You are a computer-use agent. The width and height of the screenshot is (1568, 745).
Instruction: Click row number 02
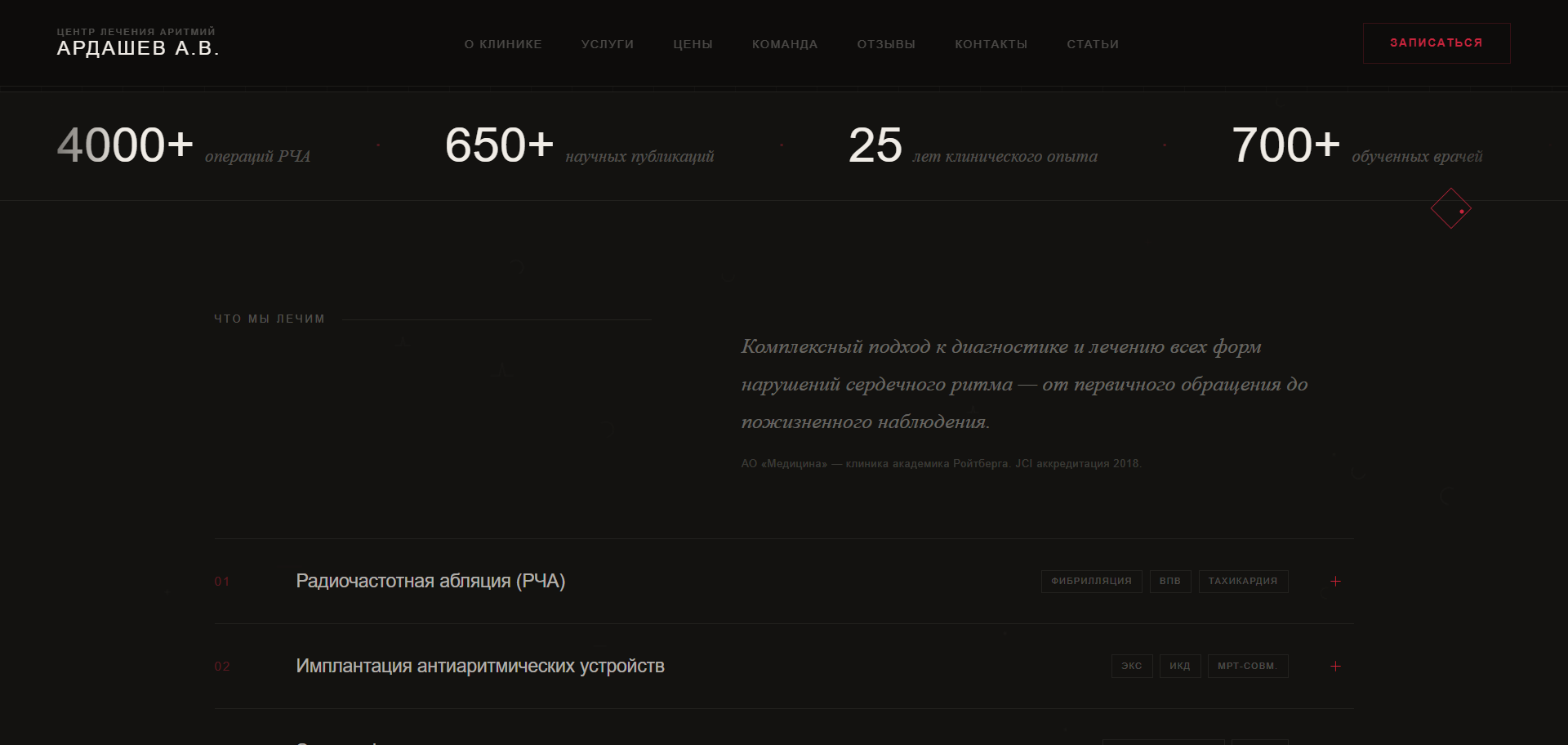tap(222, 667)
